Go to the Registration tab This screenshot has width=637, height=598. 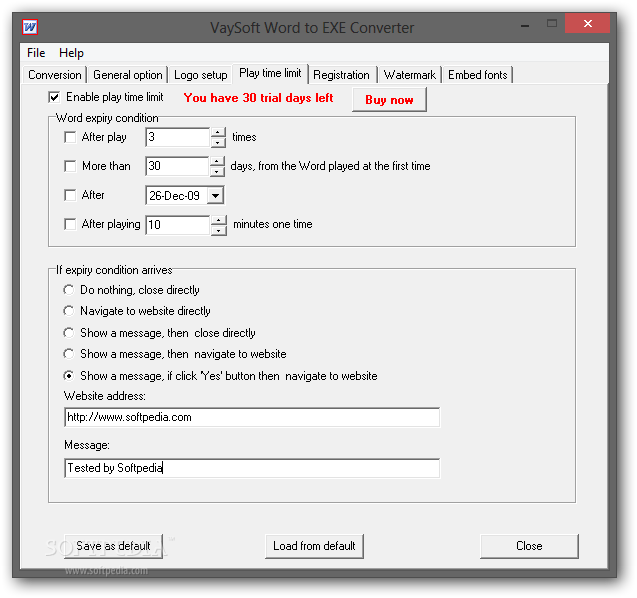click(x=341, y=75)
